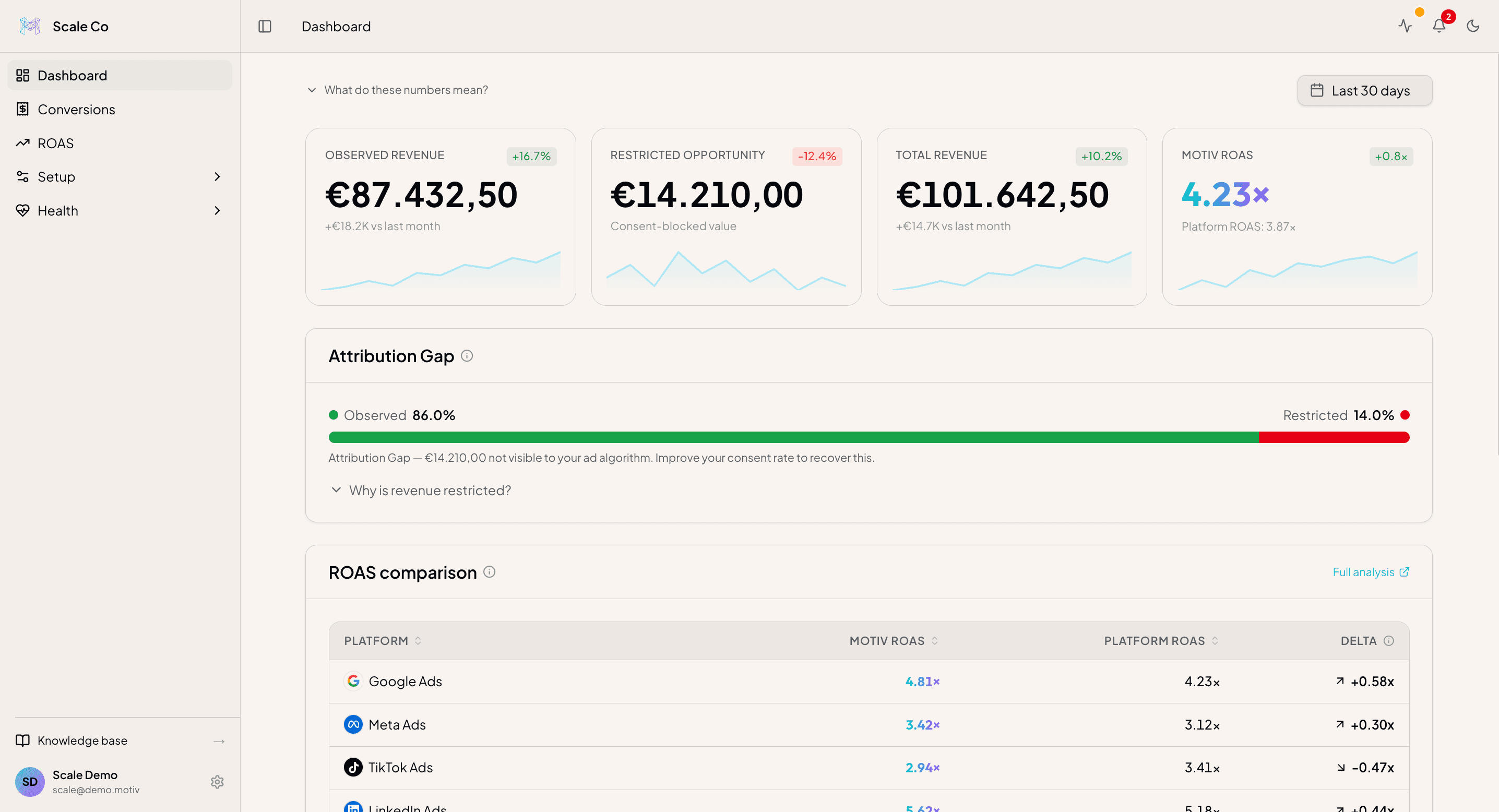Image resolution: width=1499 pixels, height=812 pixels.
Task: Open the activity pulse icon
Action: (x=1405, y=26)
